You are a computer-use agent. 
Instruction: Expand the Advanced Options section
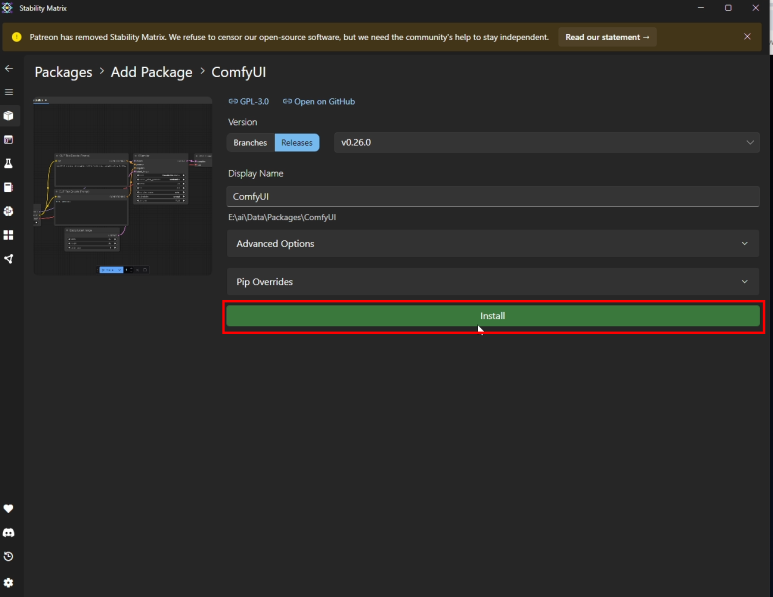492,244
